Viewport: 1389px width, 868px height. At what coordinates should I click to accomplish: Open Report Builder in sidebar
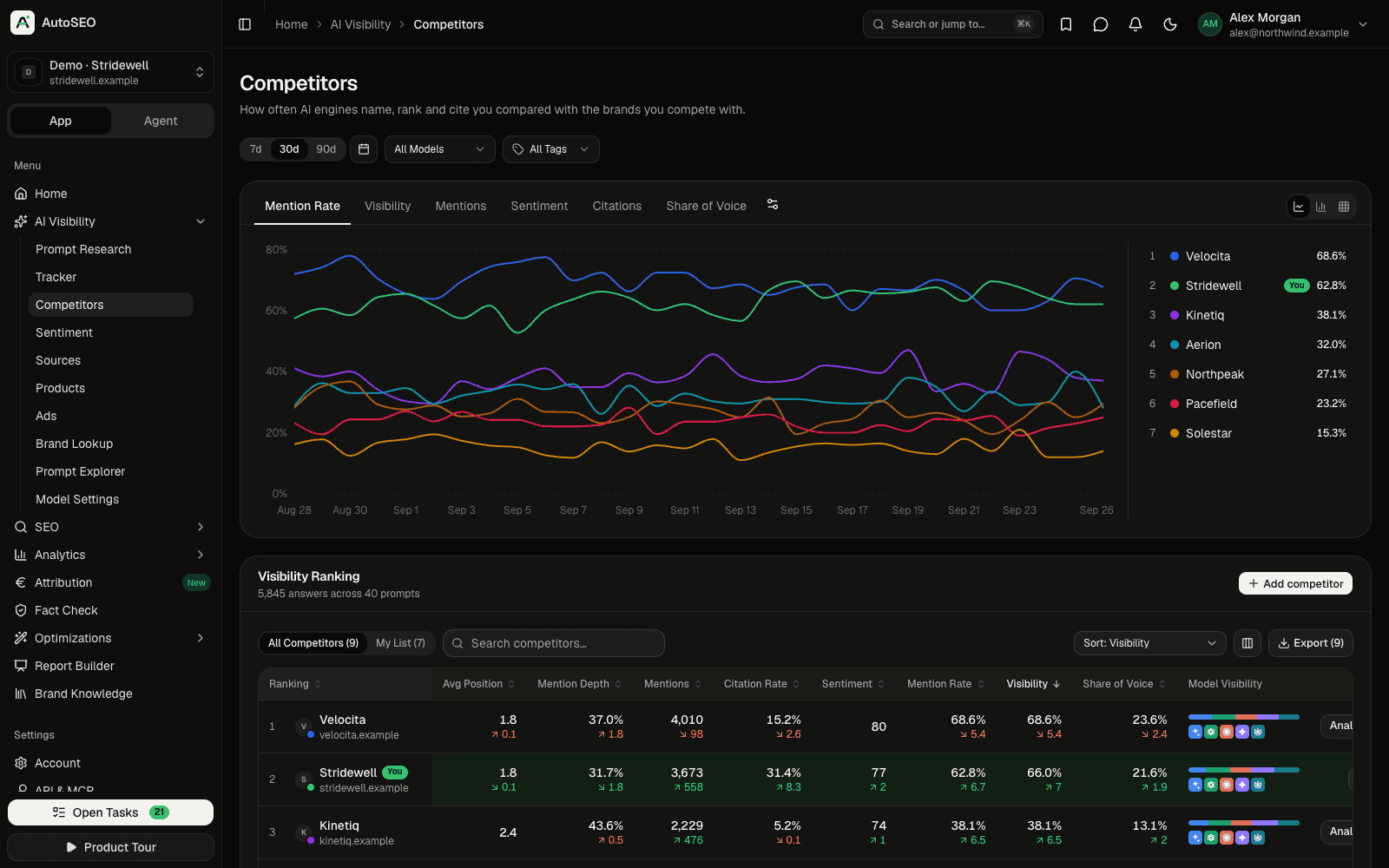point(111,666)
